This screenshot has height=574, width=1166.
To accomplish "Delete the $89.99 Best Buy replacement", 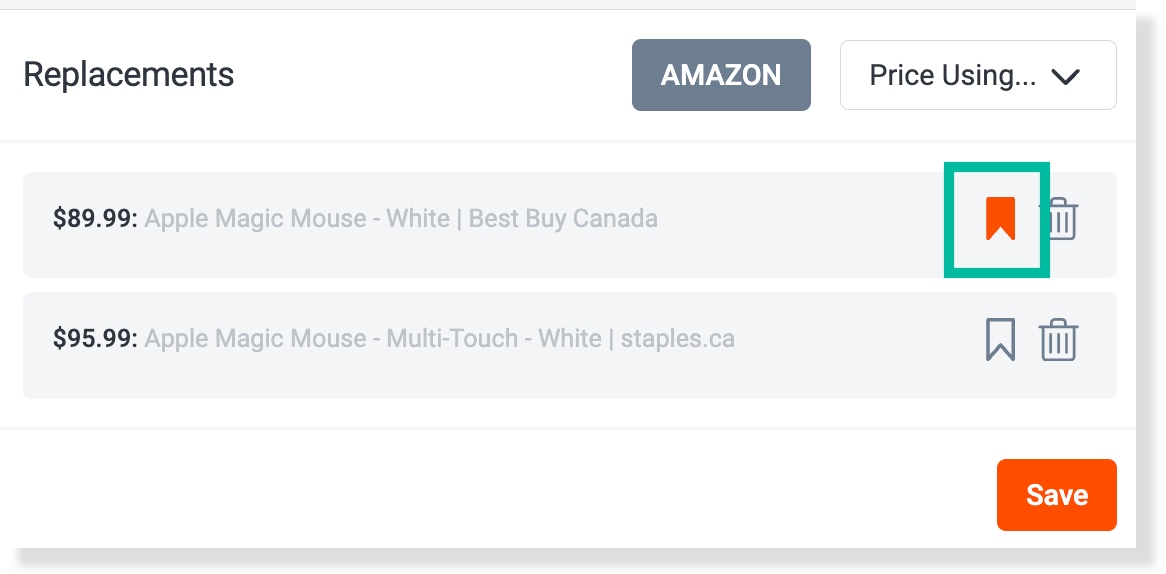I will tap(1060, 219).
